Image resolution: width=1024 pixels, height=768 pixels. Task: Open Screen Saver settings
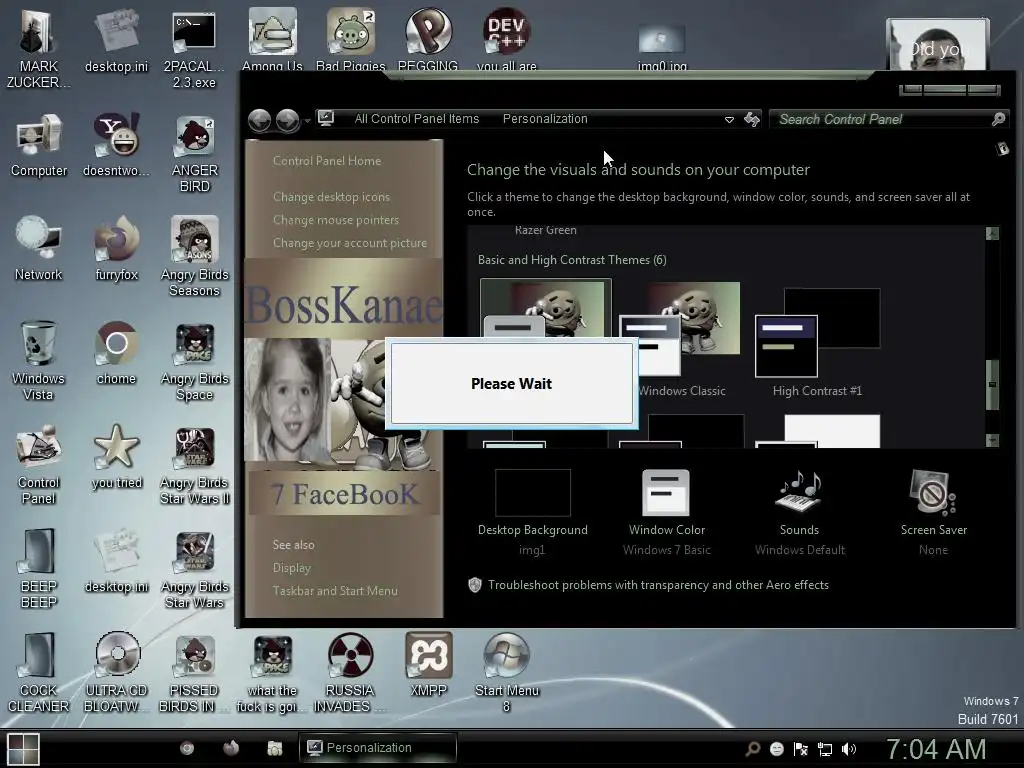(x=933, y=512)
